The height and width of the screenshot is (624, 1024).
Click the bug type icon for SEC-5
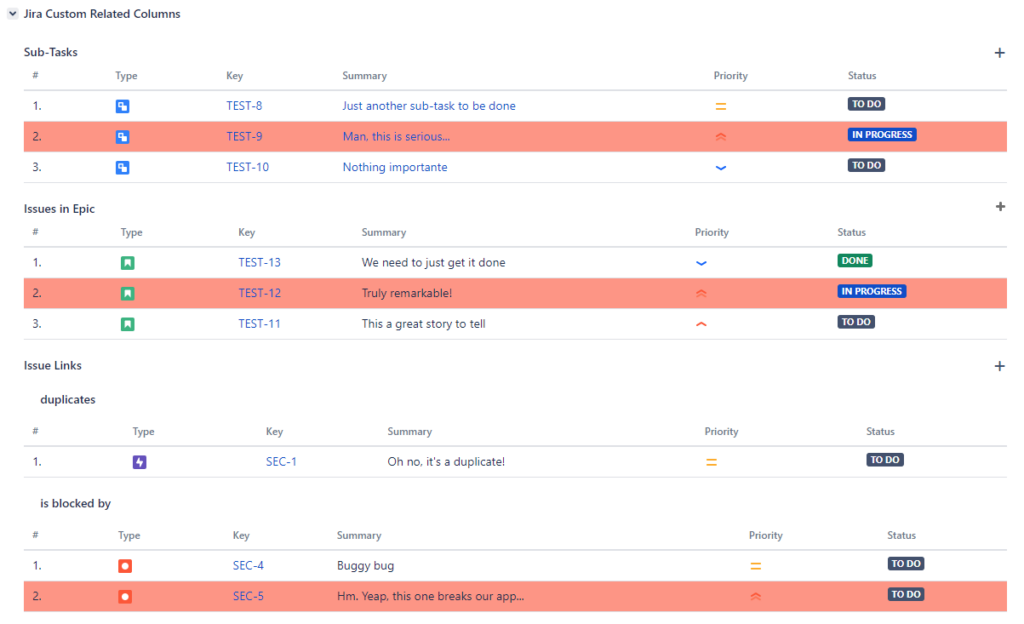(x=125, y=597)
